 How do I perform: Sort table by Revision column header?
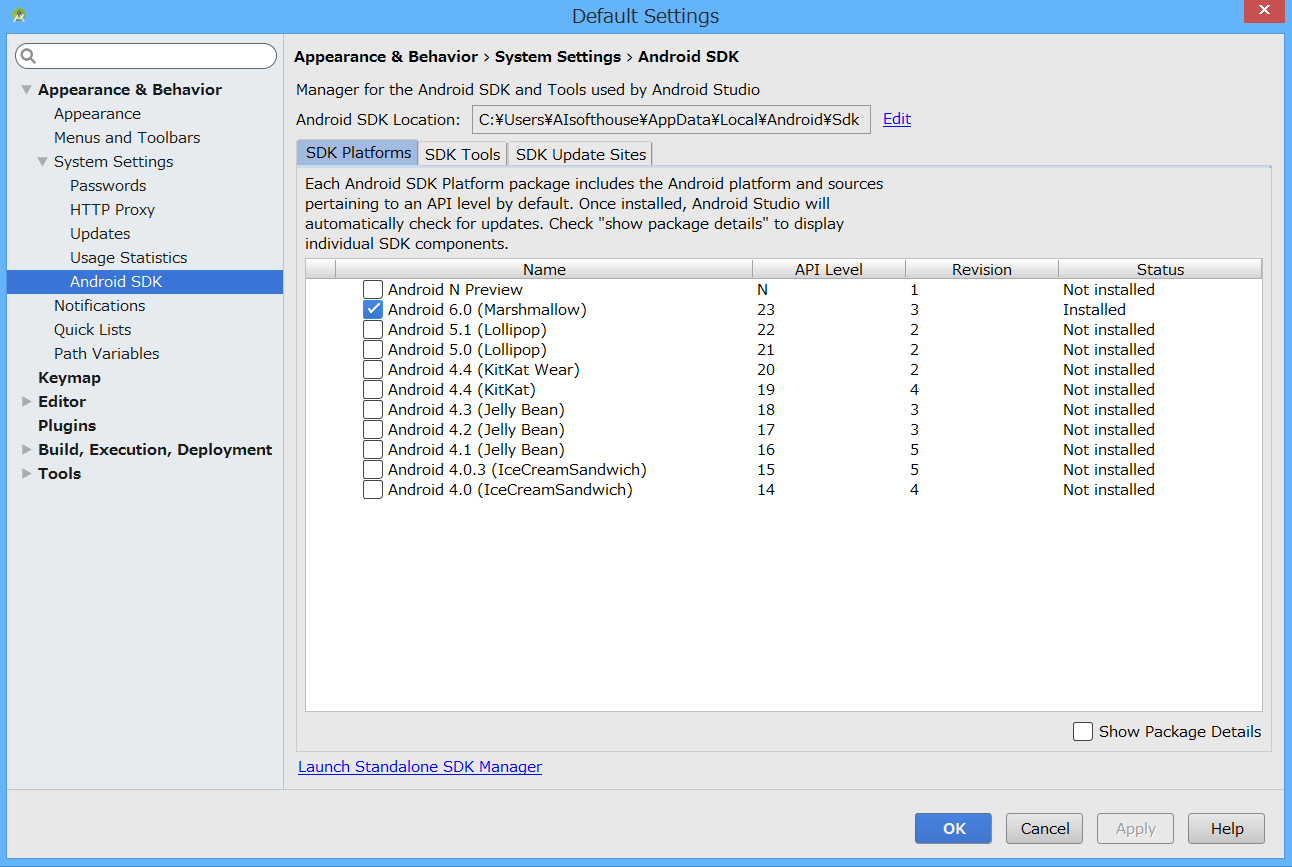click(x=982, y=270)
